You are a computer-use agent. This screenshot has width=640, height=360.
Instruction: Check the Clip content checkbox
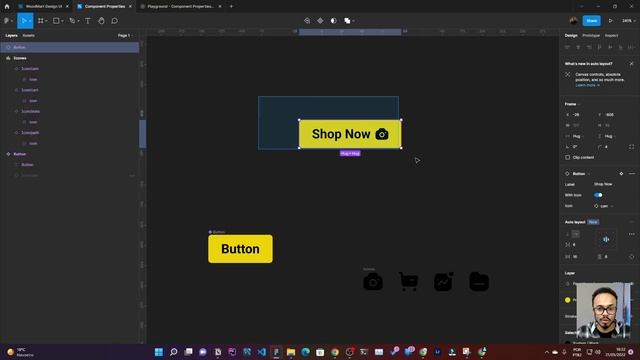567,158
